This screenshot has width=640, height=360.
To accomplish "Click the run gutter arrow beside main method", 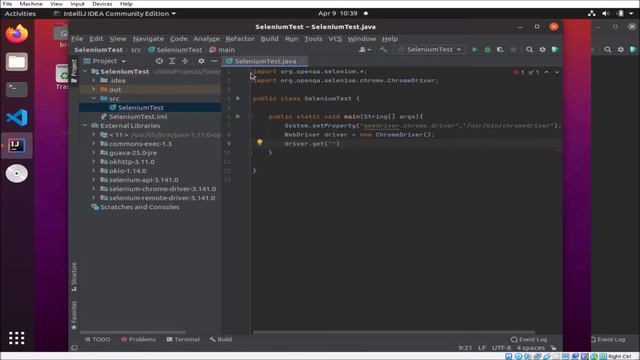I will [238, 116].
